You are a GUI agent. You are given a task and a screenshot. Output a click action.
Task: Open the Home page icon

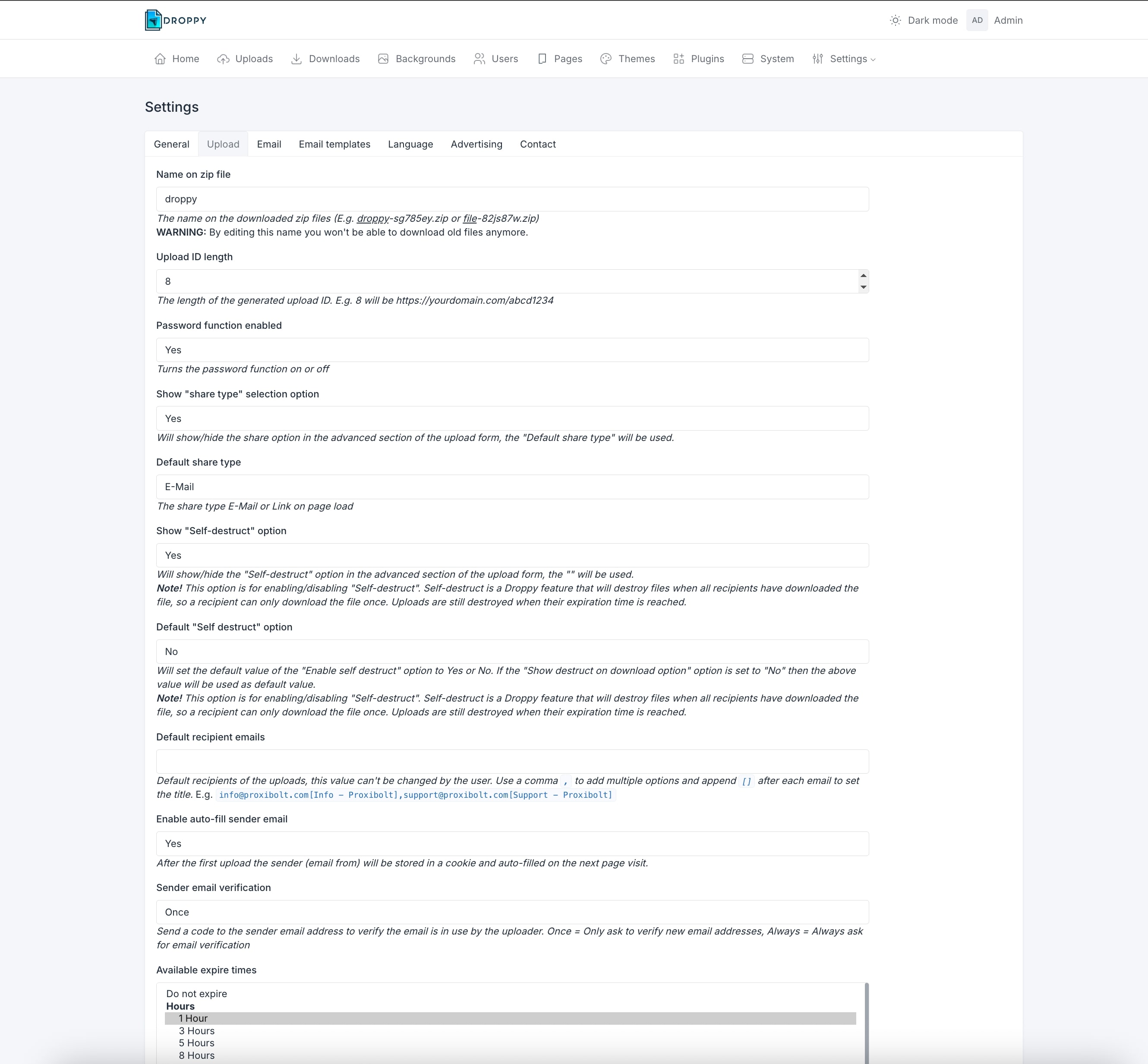pyautogui.click(x=160, y=59)
